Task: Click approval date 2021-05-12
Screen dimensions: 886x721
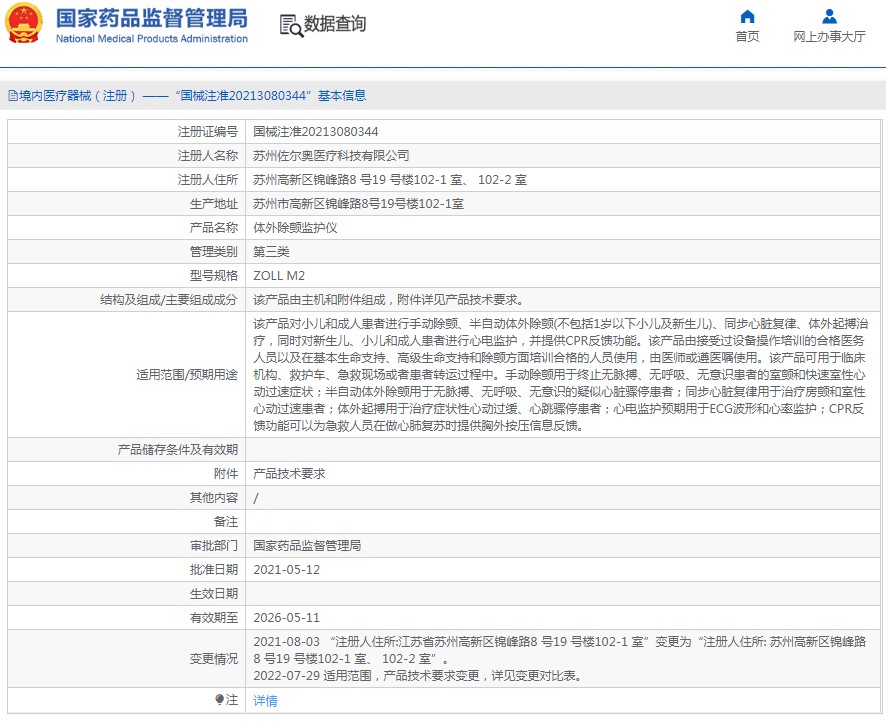Action: (286, 570)
